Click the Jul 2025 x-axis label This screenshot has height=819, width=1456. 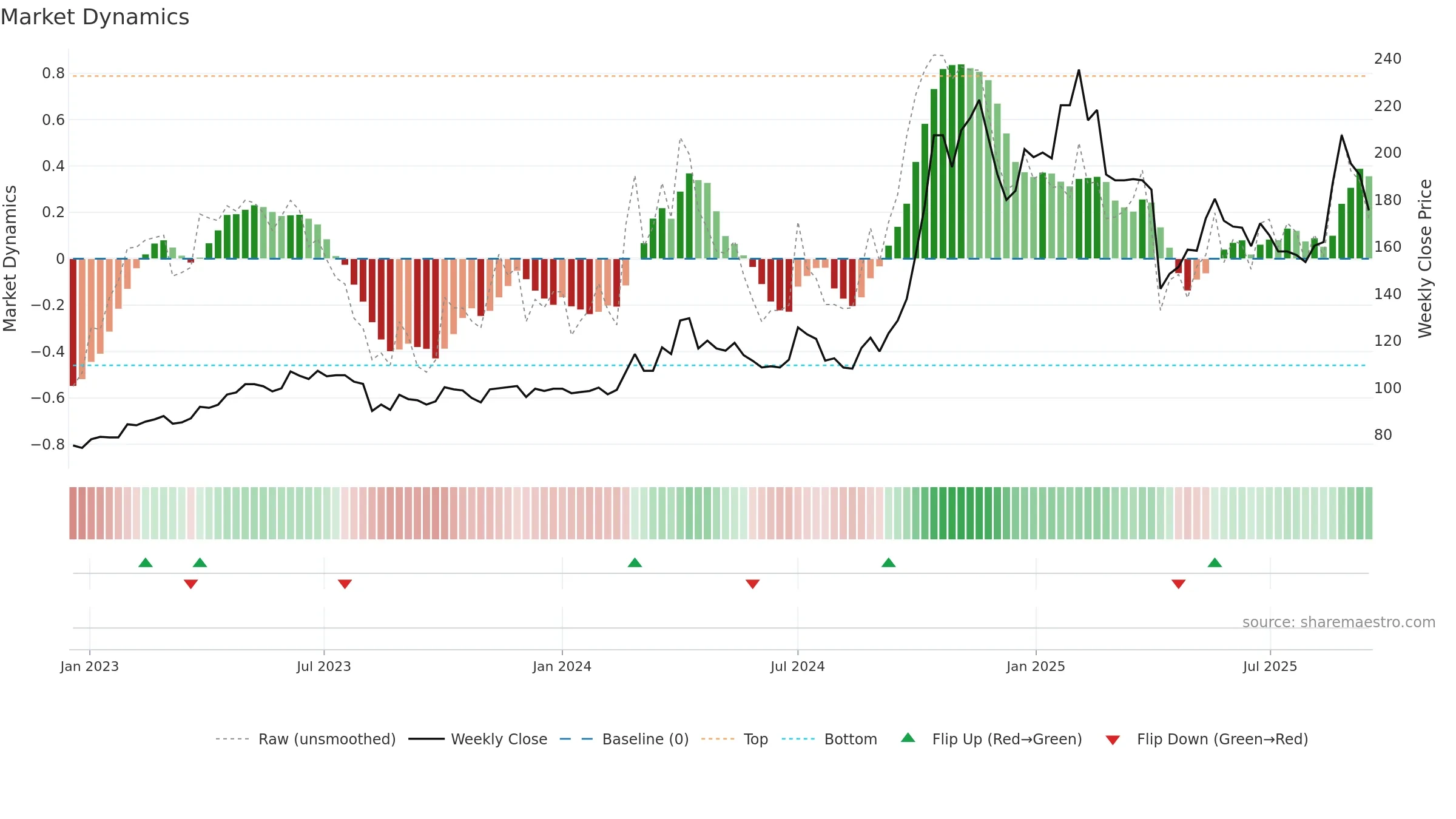[1270, 666]
